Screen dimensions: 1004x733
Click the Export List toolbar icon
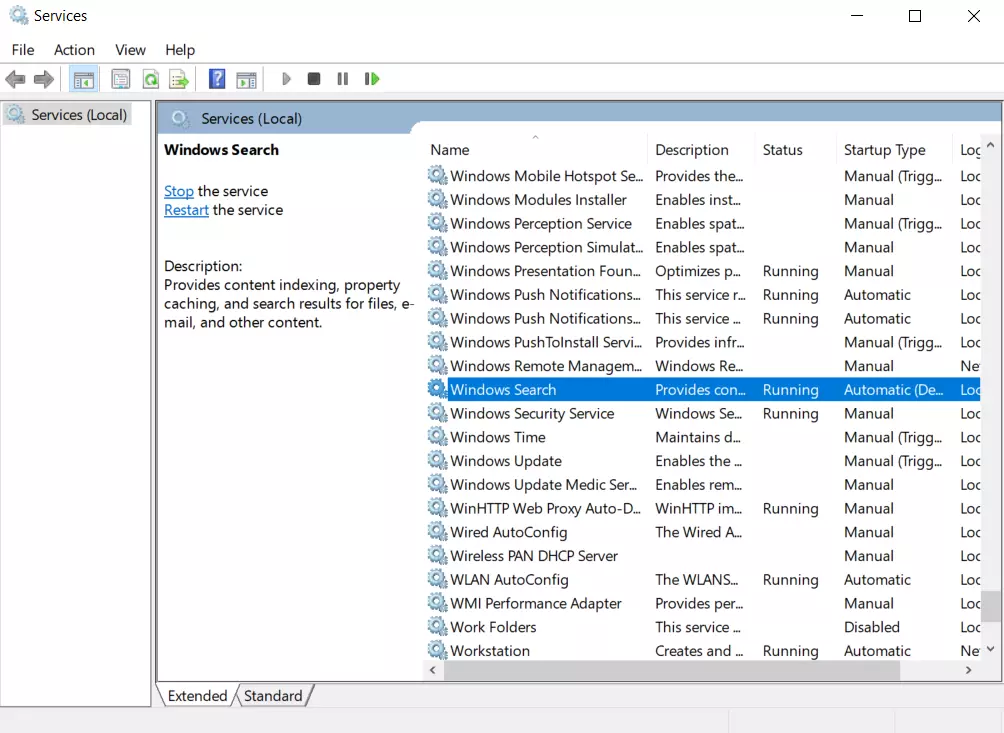pos(179,79)
